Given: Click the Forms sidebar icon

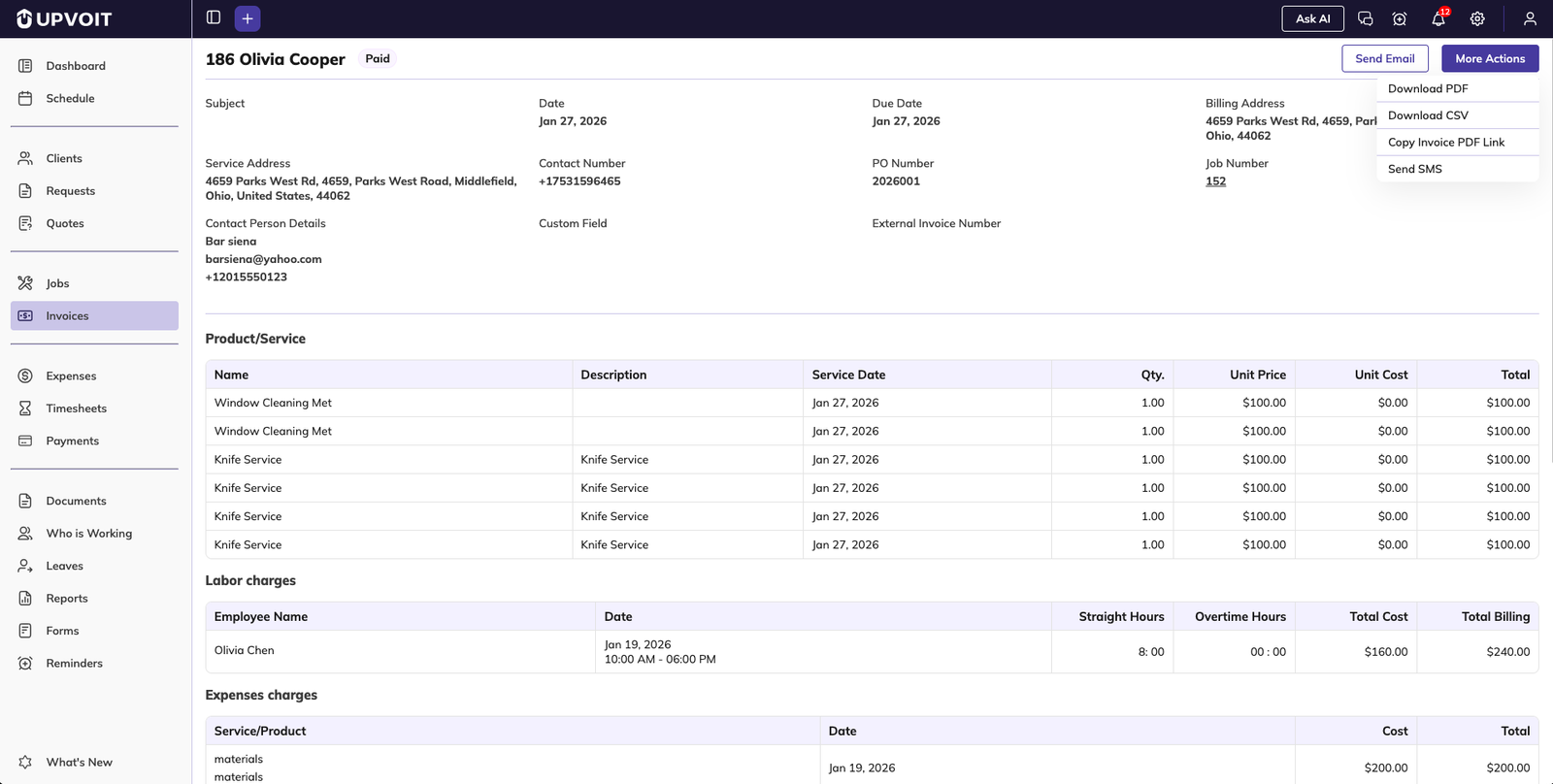Looking at the screenshot, I should [25, 631].
